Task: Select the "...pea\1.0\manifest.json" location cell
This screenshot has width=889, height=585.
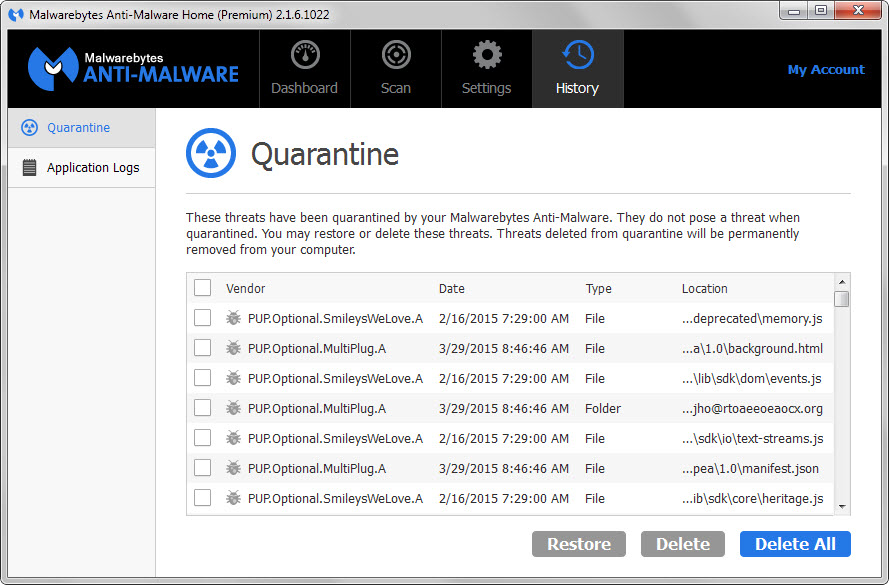Action: 750,469
